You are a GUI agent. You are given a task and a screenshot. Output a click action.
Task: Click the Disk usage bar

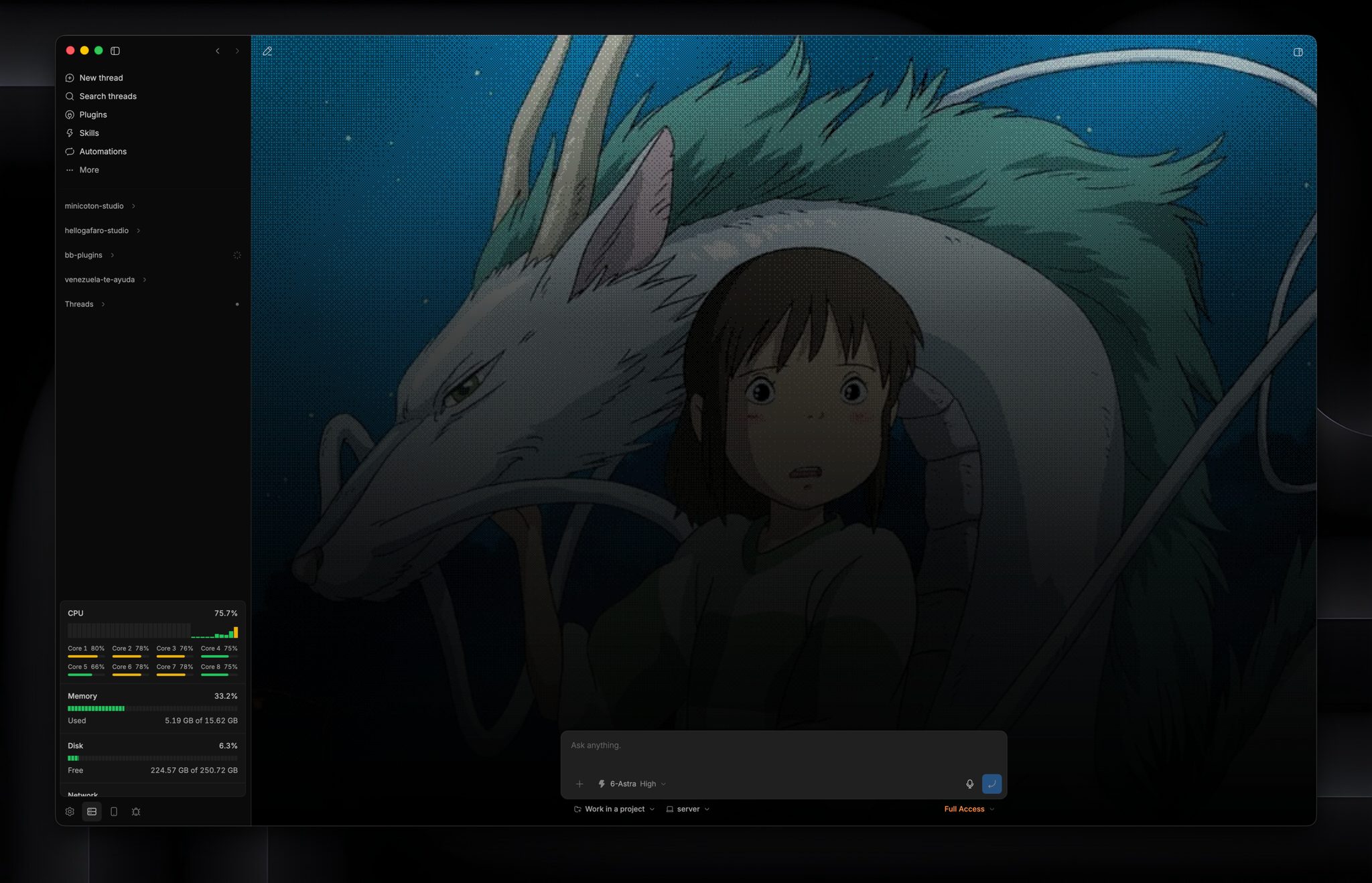coord(153,758)
